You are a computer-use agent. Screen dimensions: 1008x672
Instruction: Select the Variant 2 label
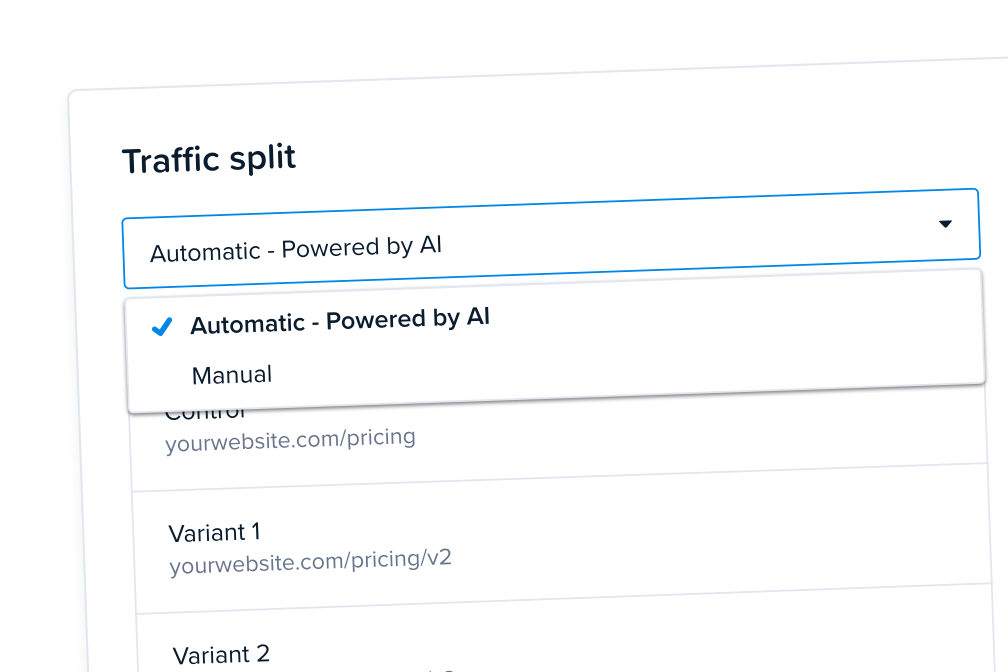pos(221,655)
